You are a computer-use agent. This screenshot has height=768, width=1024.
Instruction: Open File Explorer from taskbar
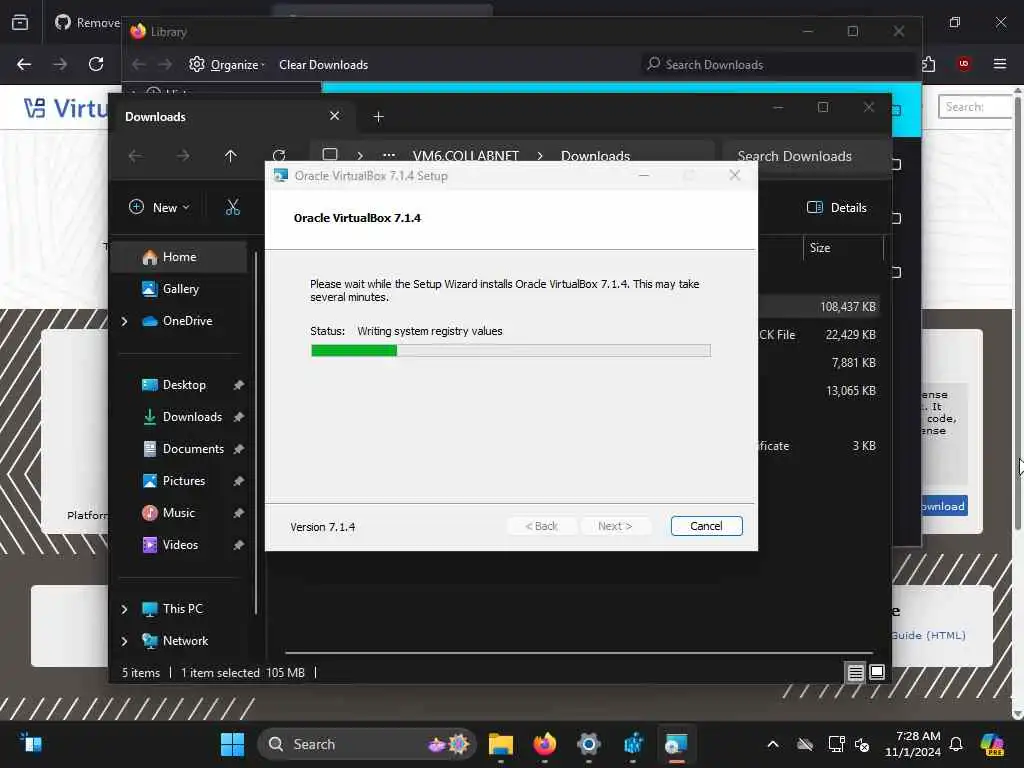click(501, 744)
